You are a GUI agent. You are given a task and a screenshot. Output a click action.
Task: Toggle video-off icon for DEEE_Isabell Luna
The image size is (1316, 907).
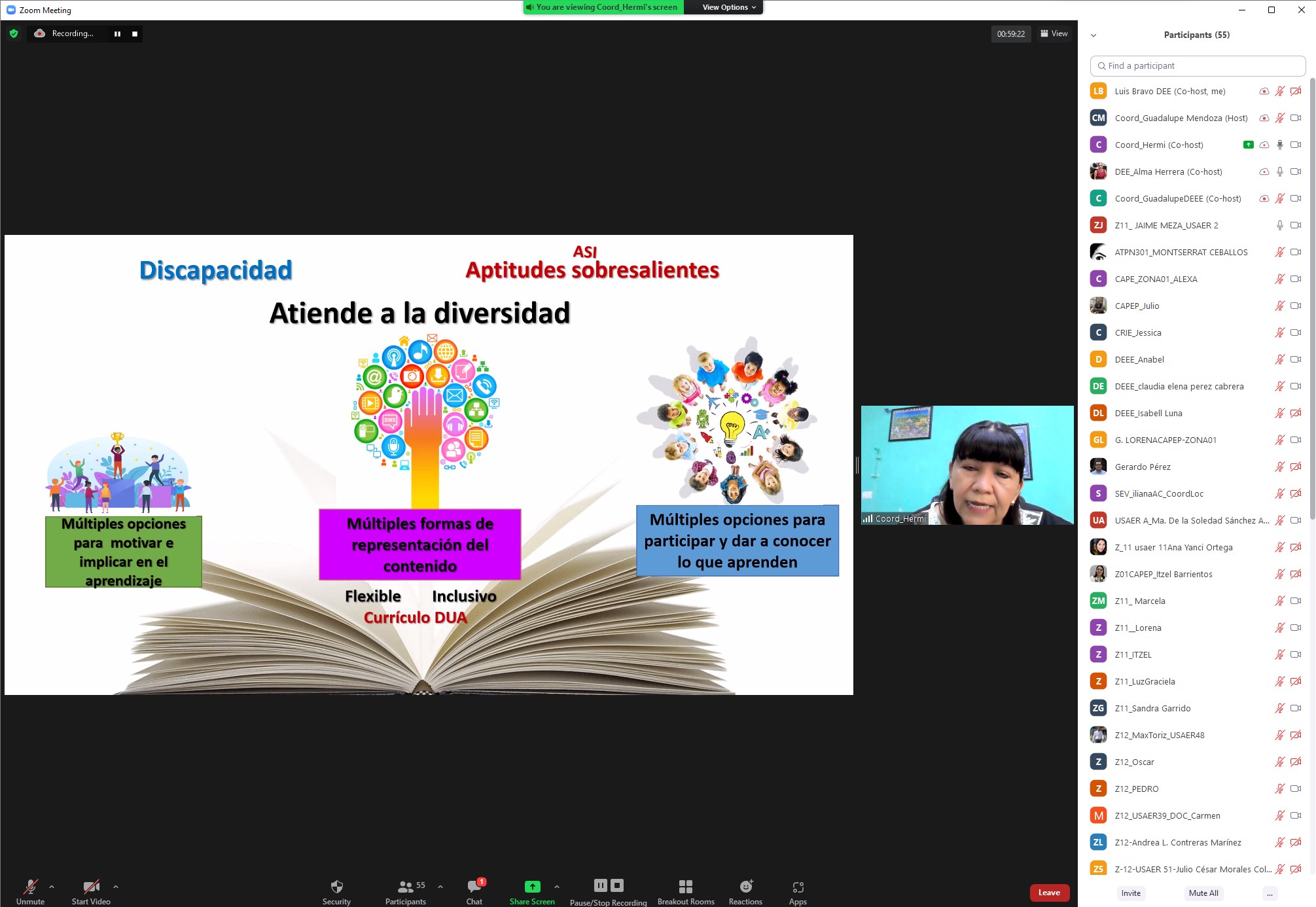pos(1295,413)
